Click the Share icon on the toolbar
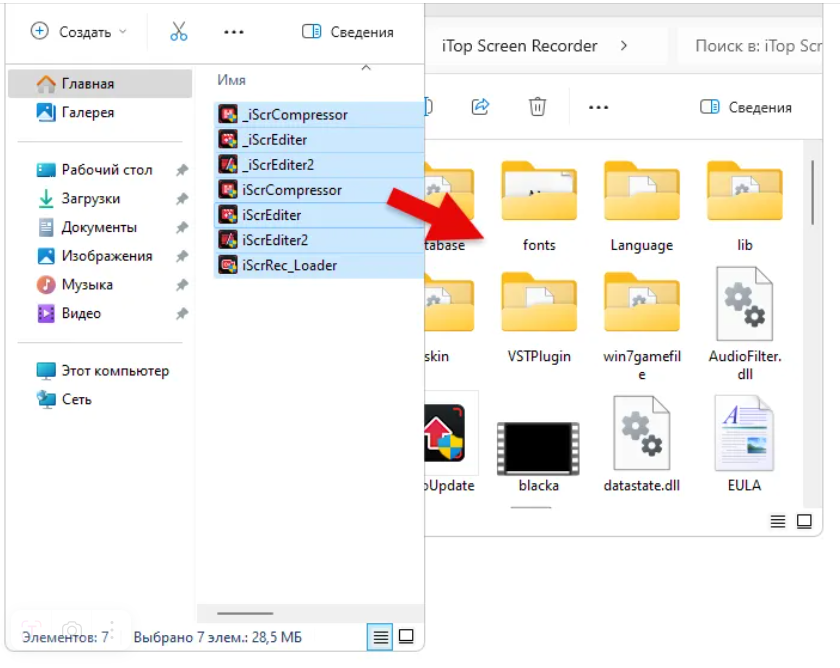Image resolution: width=840 pixels, height=668 pixels. click(x=480, y=106)
